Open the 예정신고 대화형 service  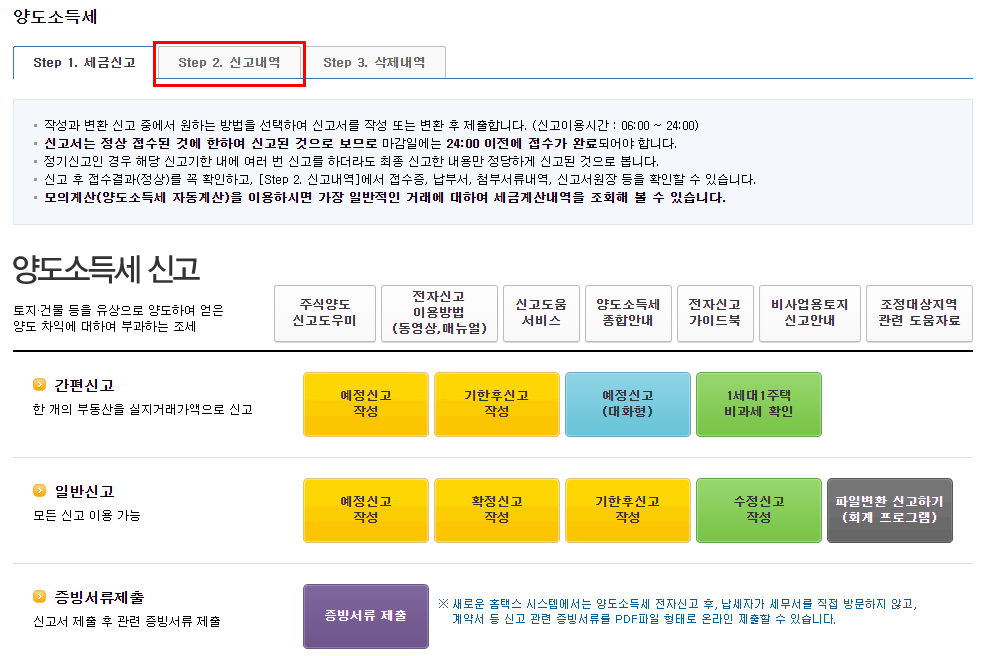tap(627, 404)
